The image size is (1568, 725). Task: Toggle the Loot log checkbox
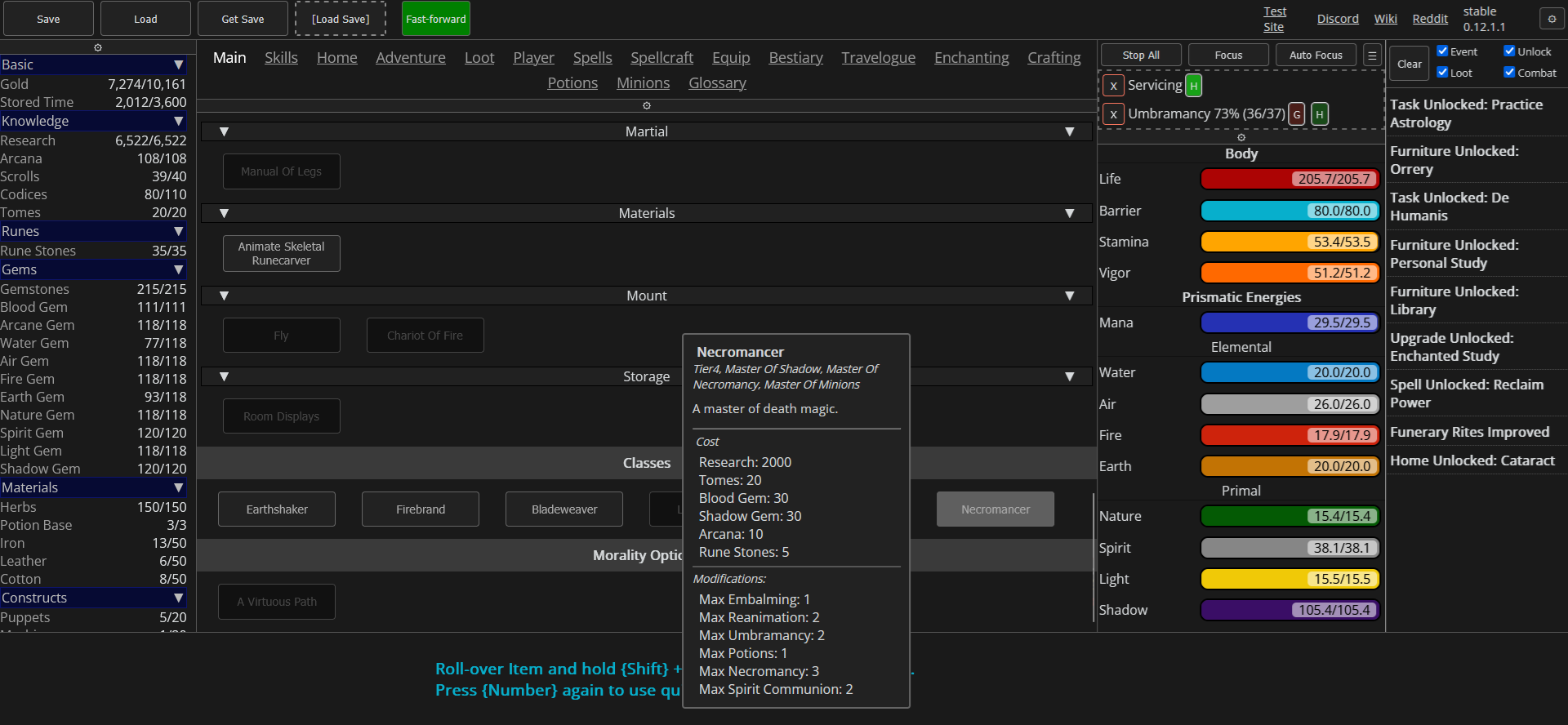click(1442, 73)
